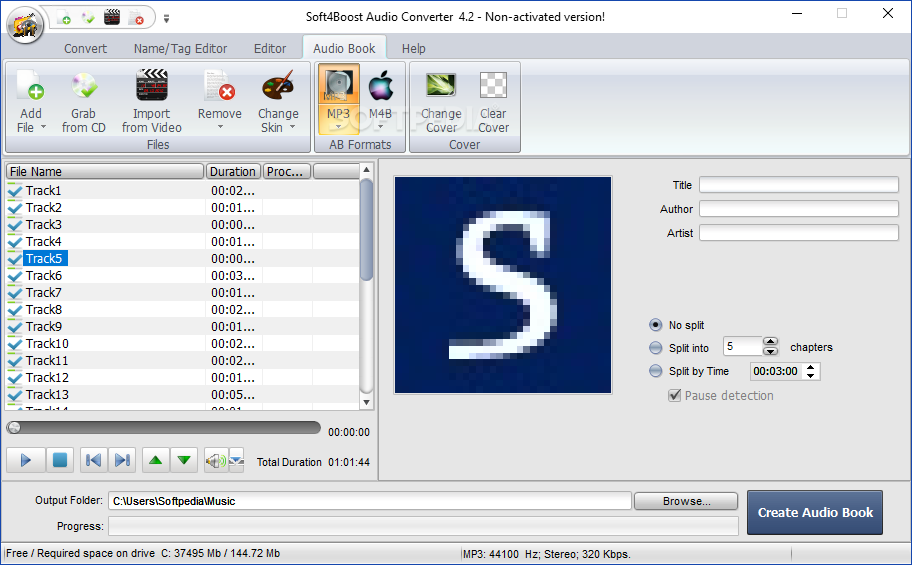Uncheck the Track12 checkbox
This screenshot has height=565, width=912.
click(15, 378)
